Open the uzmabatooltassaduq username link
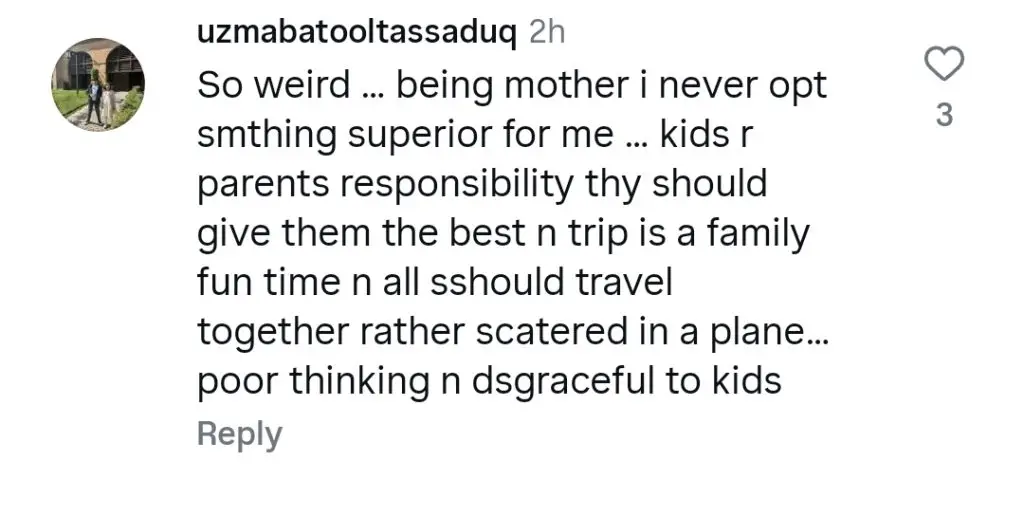Viewport: 1024px width, 516px height. pos(357,33)
